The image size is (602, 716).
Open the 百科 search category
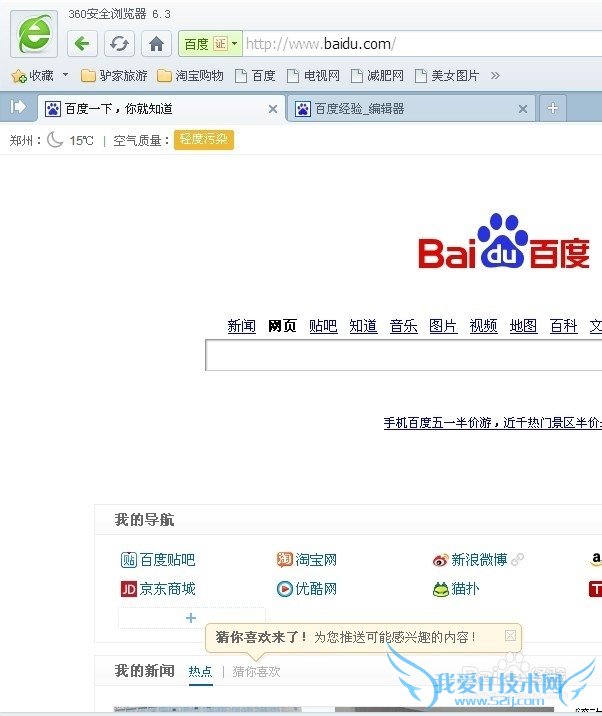click(564, 326)
